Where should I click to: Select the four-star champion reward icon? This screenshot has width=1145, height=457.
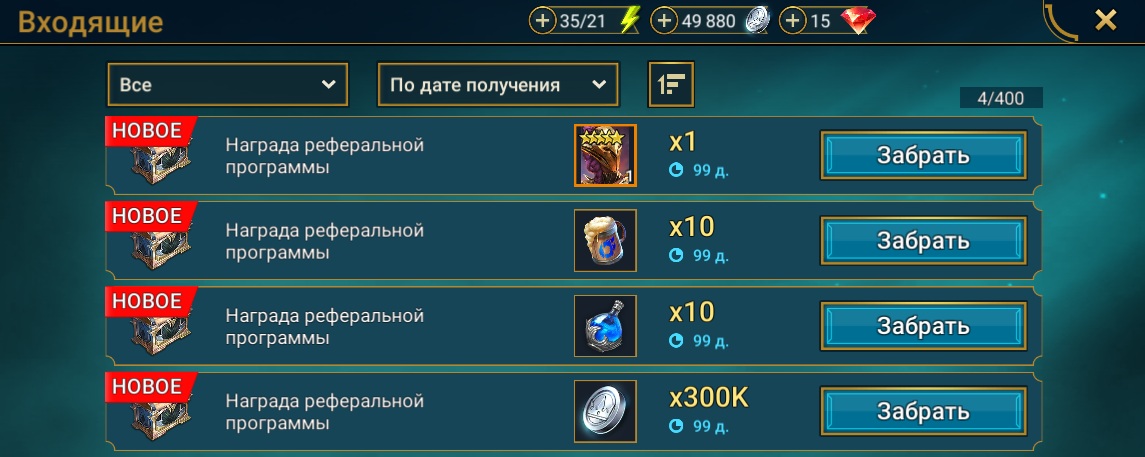point(605,155)
